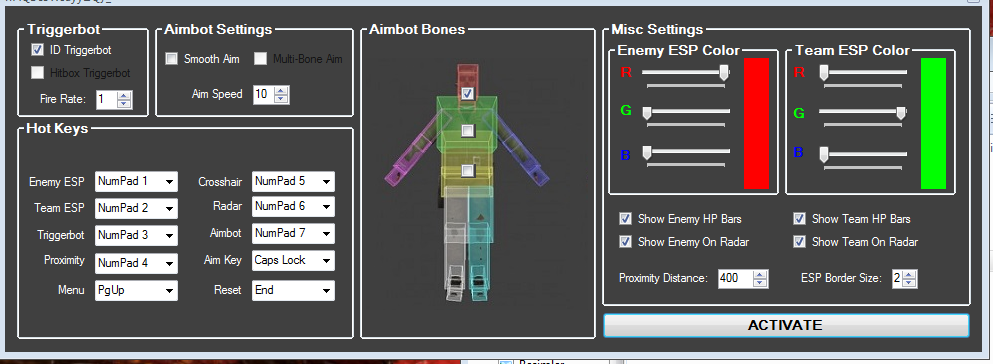
Task: Enable the chest bone checkbox on the model
Action: [x=467, y=131]
